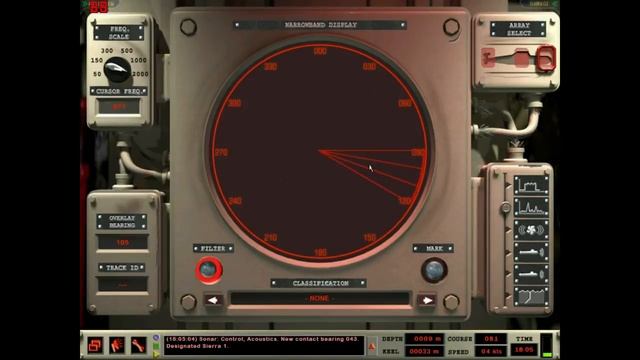Open the narrowband spectrum display mode
Viewport: 640px width, 360px height.
tap(531, 207)
